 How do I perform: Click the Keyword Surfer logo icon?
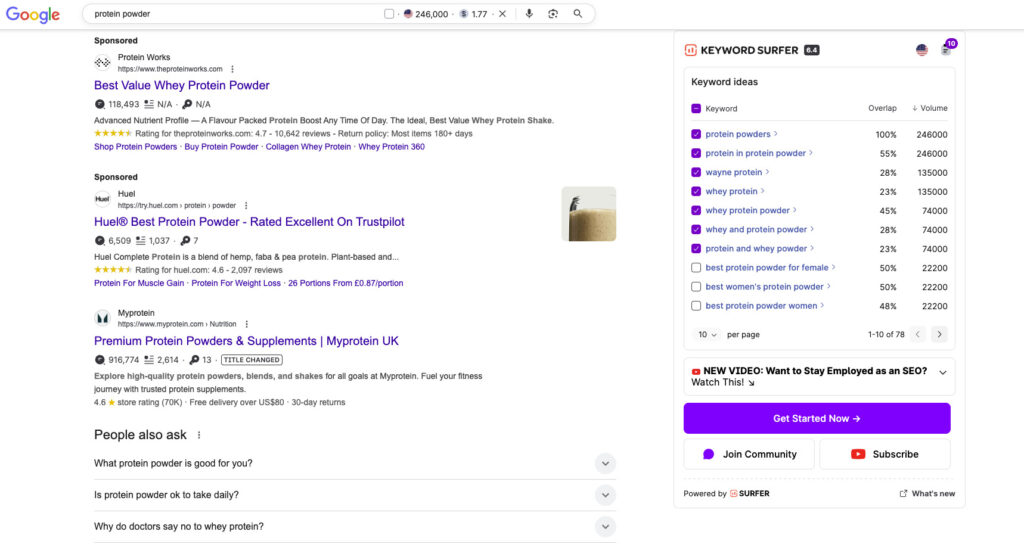tap(690, 50)
